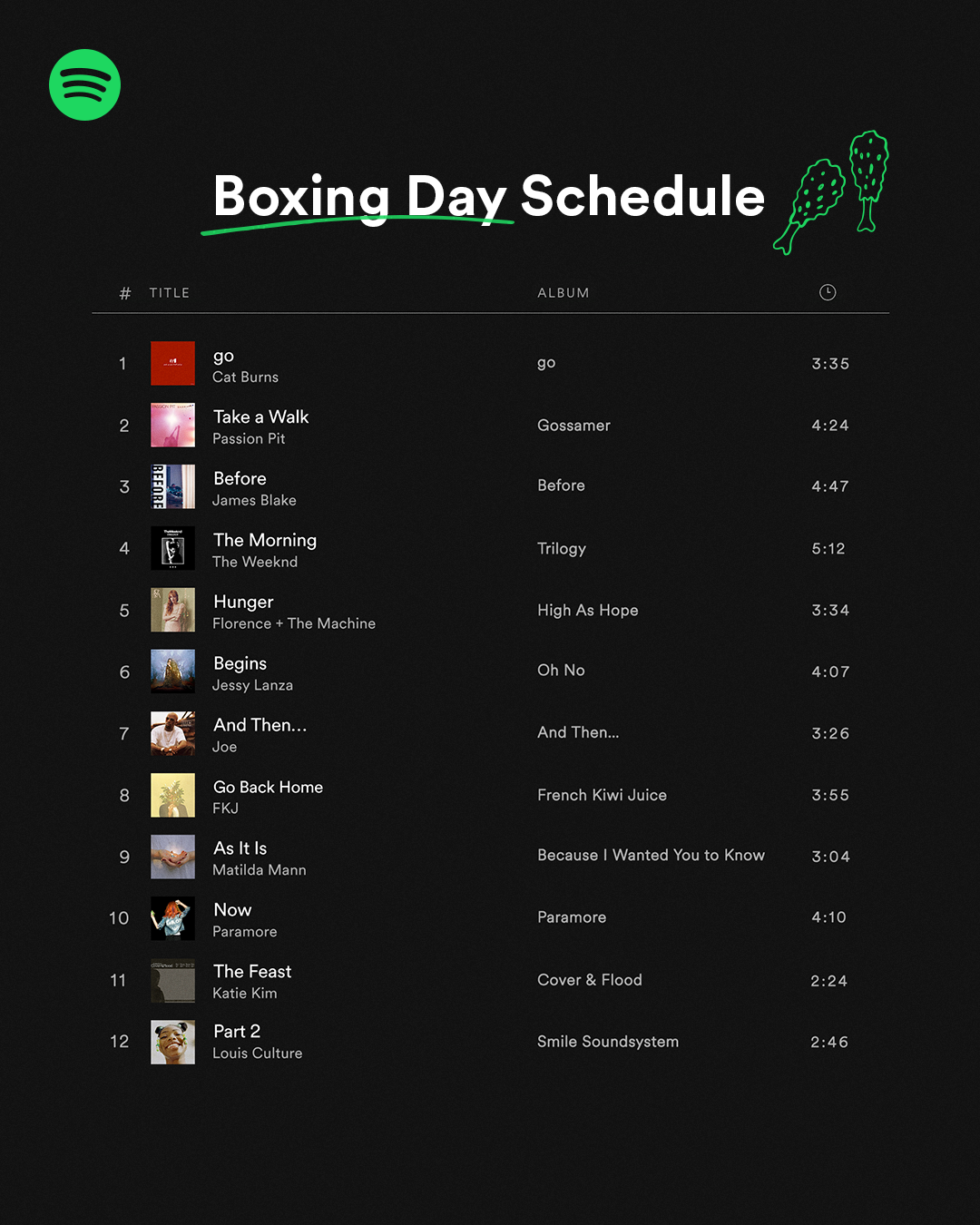
Task: Click the 'Boxing Day Schedule' playlist heading
Action: 489,196
